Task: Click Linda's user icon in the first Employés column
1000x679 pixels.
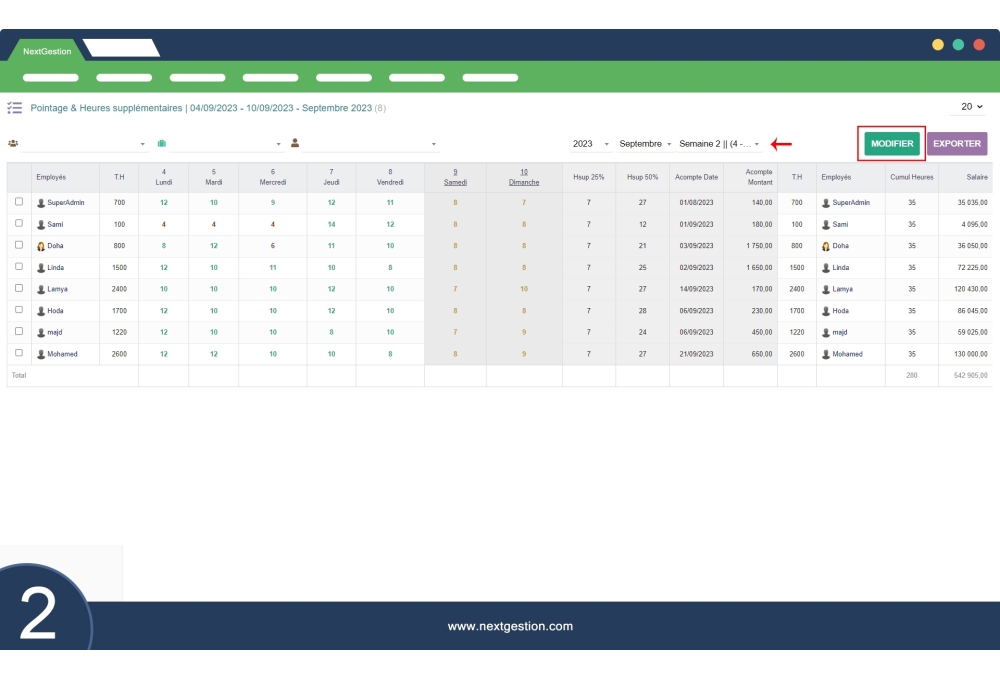Action: (x=41, y=267)
